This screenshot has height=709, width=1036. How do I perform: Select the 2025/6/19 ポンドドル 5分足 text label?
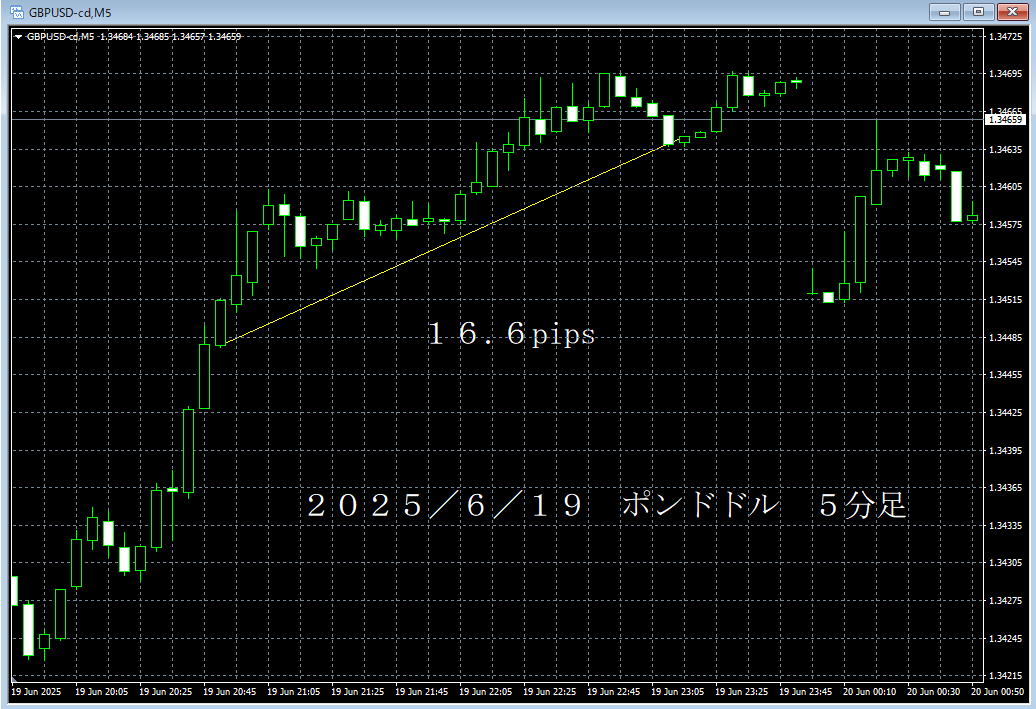[x=607, y=506]
